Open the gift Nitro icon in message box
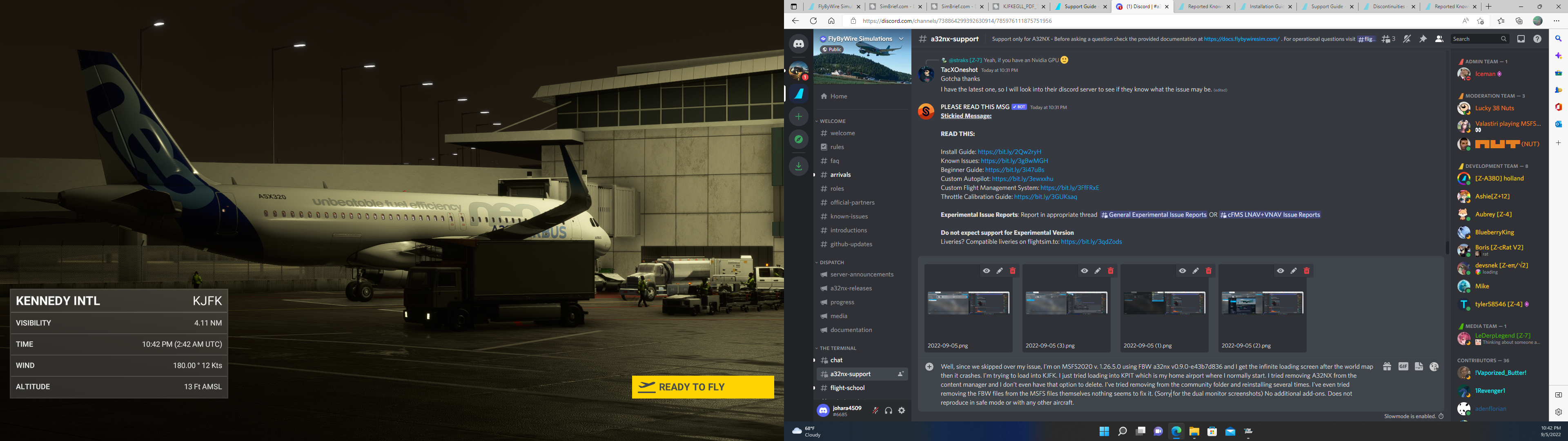The image size is (1568, 441). pyautogui.click(x=1387, y=367)
